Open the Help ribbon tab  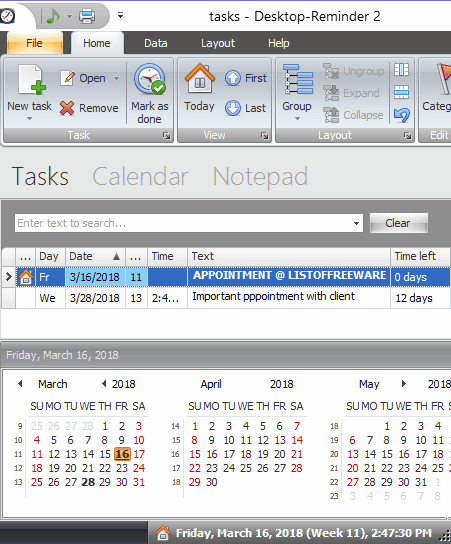coord(279,43)
